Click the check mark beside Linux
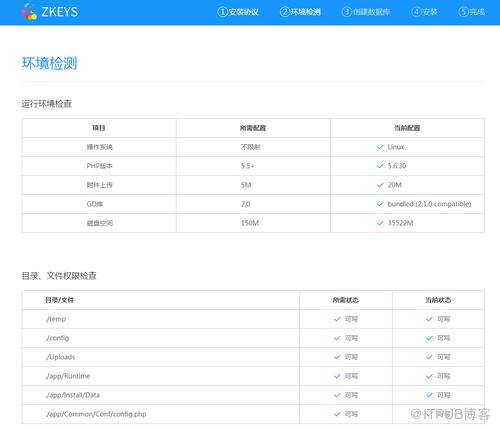 tap(380, 147)
